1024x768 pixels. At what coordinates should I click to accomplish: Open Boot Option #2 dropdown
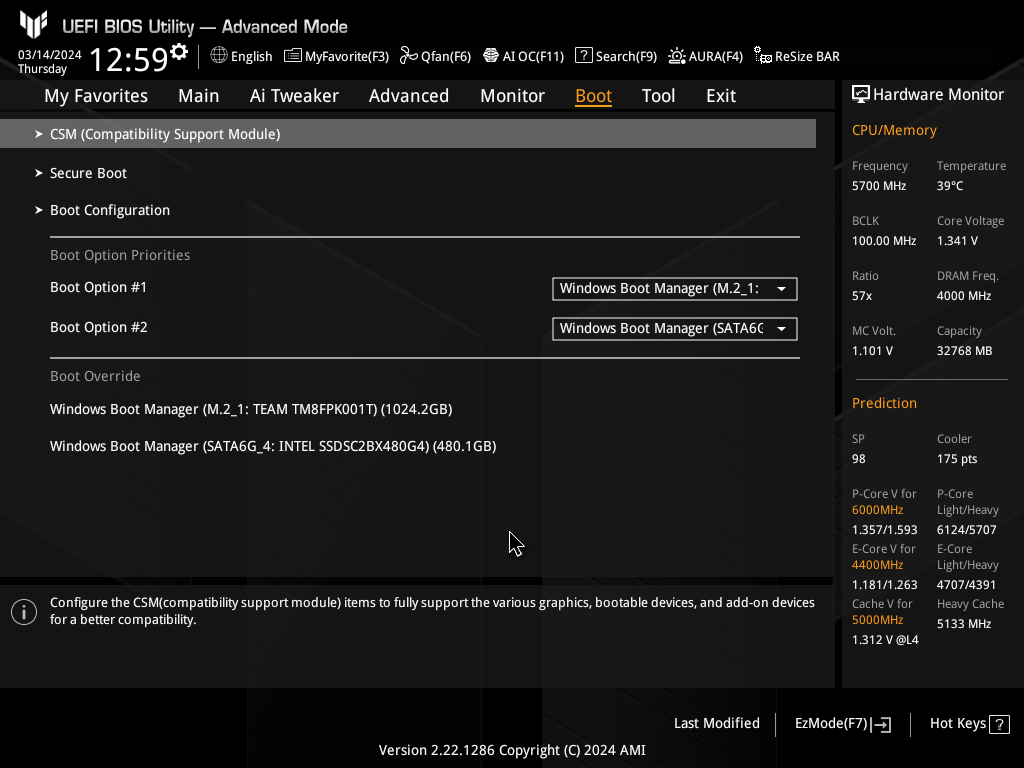675,328
